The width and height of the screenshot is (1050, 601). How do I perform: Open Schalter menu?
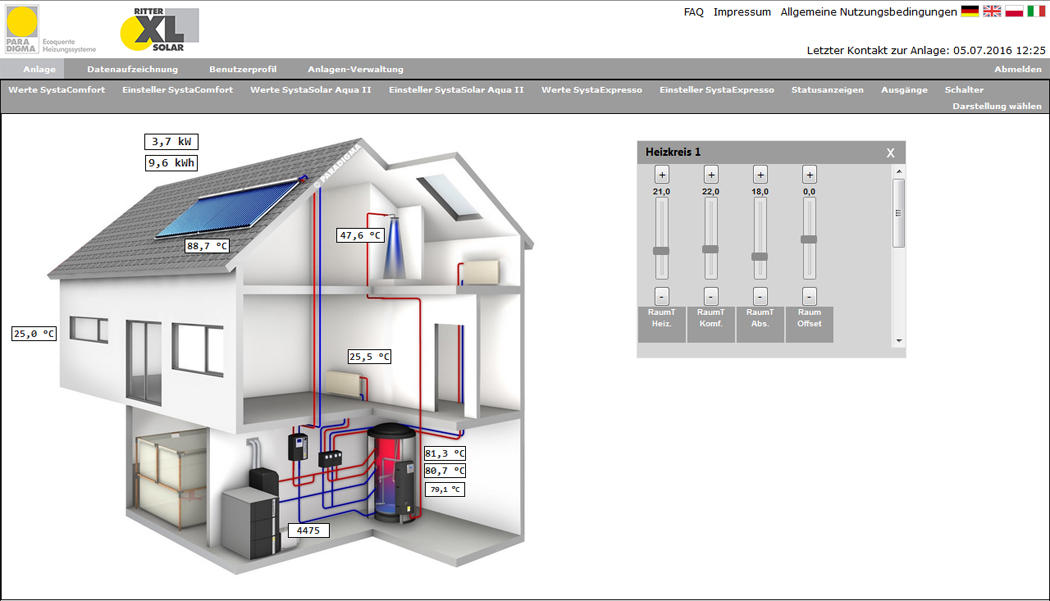pyautogui.click(x=964, y=90)
